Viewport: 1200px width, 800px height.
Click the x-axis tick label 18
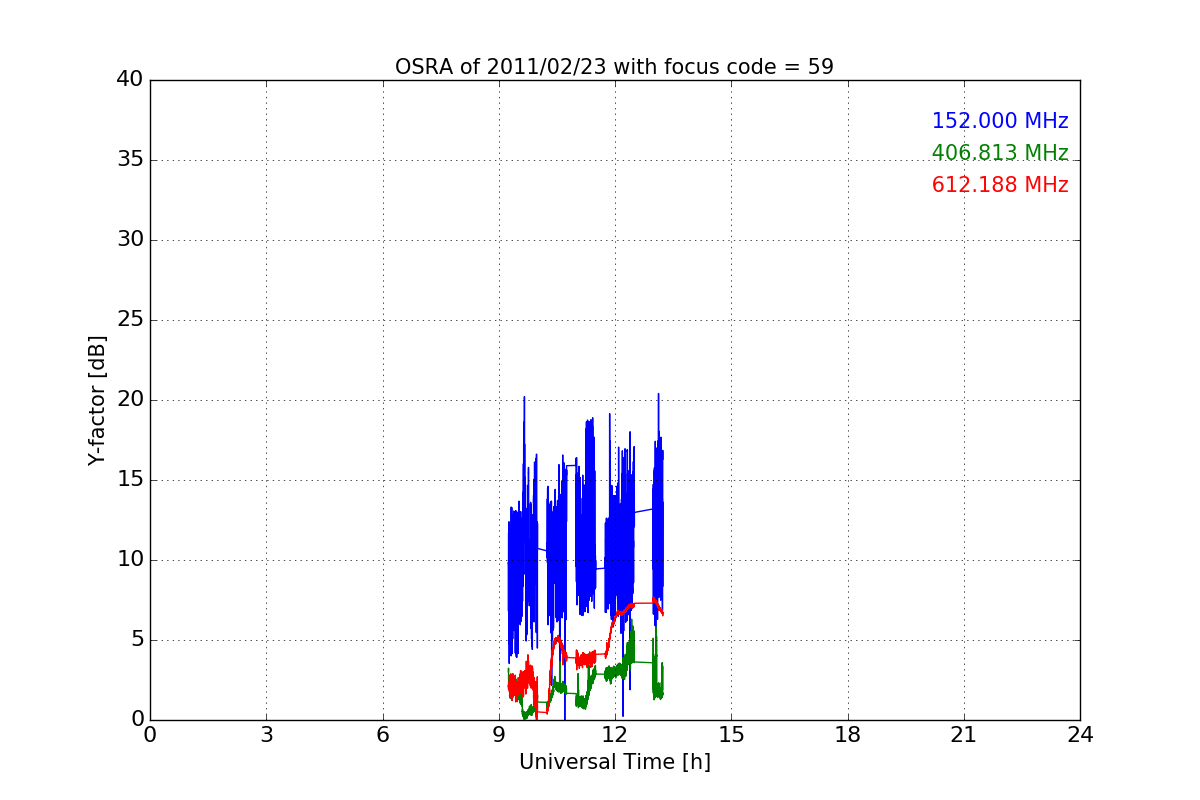[848, 735]
